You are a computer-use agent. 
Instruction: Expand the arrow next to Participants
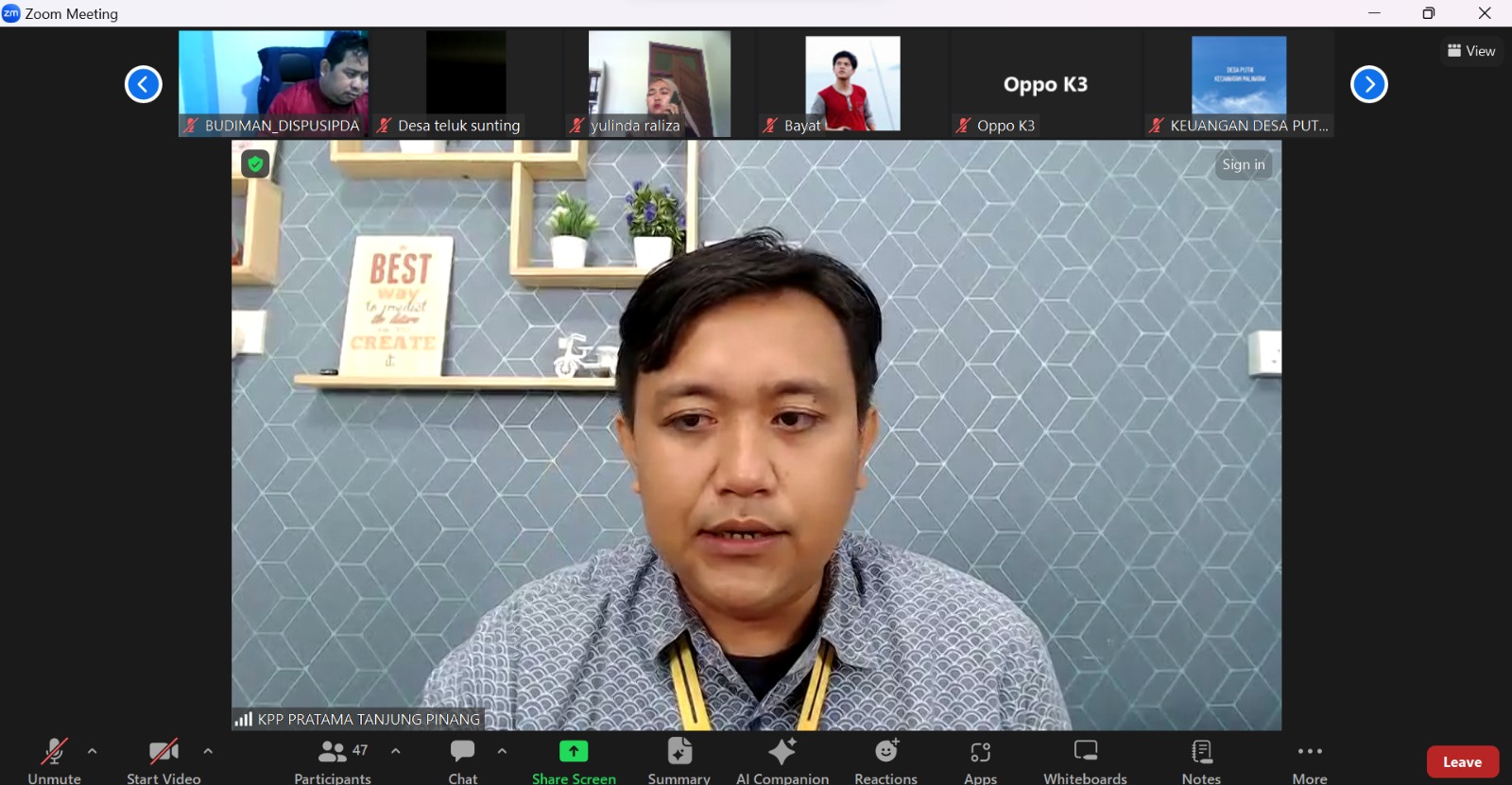396,752
